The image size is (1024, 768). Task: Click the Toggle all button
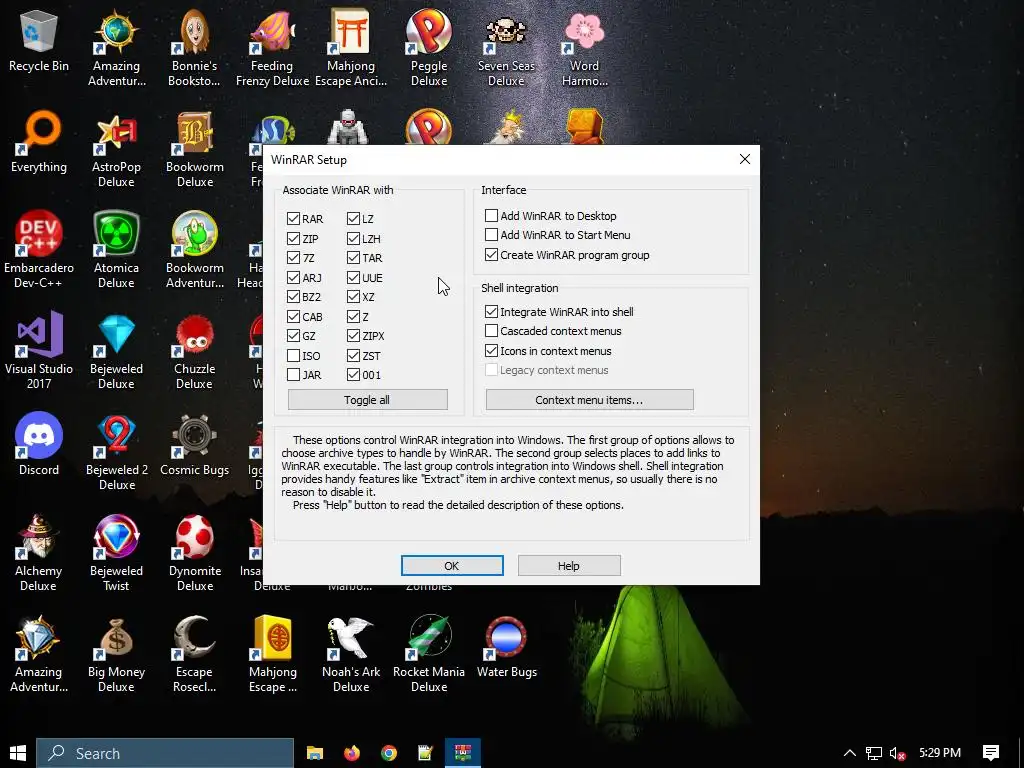coord(368,400)
